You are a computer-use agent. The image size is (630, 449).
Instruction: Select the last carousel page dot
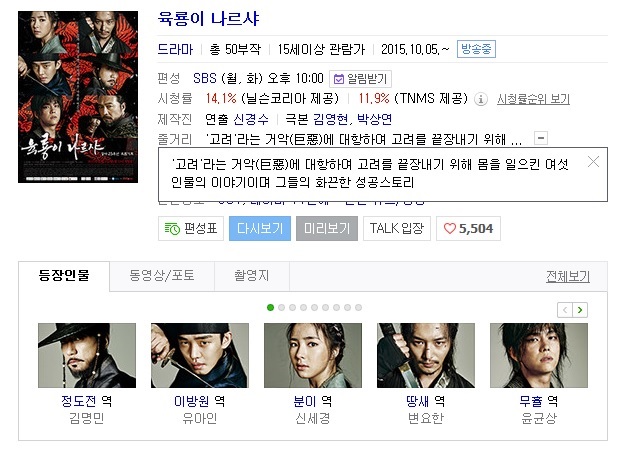coord(358,308)
